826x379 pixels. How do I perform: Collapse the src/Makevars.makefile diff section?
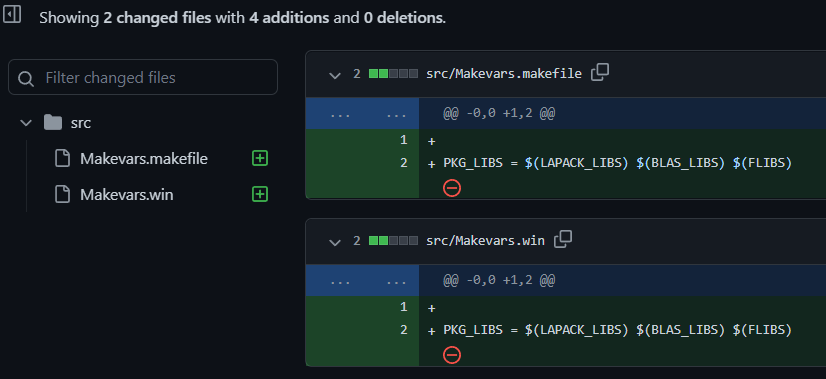335,75
